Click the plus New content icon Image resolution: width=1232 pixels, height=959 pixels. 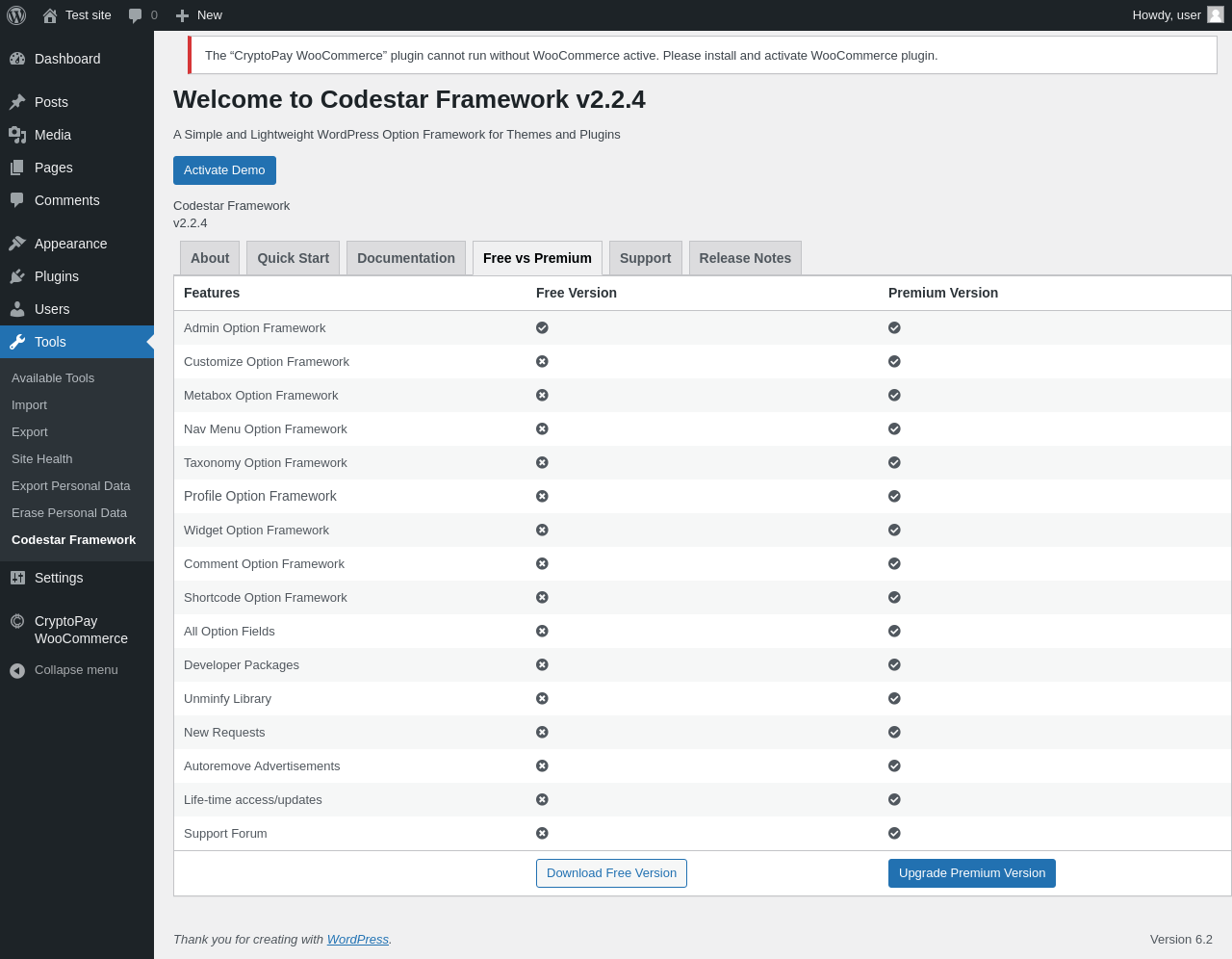pyautogui.click(x=182, y=15)
